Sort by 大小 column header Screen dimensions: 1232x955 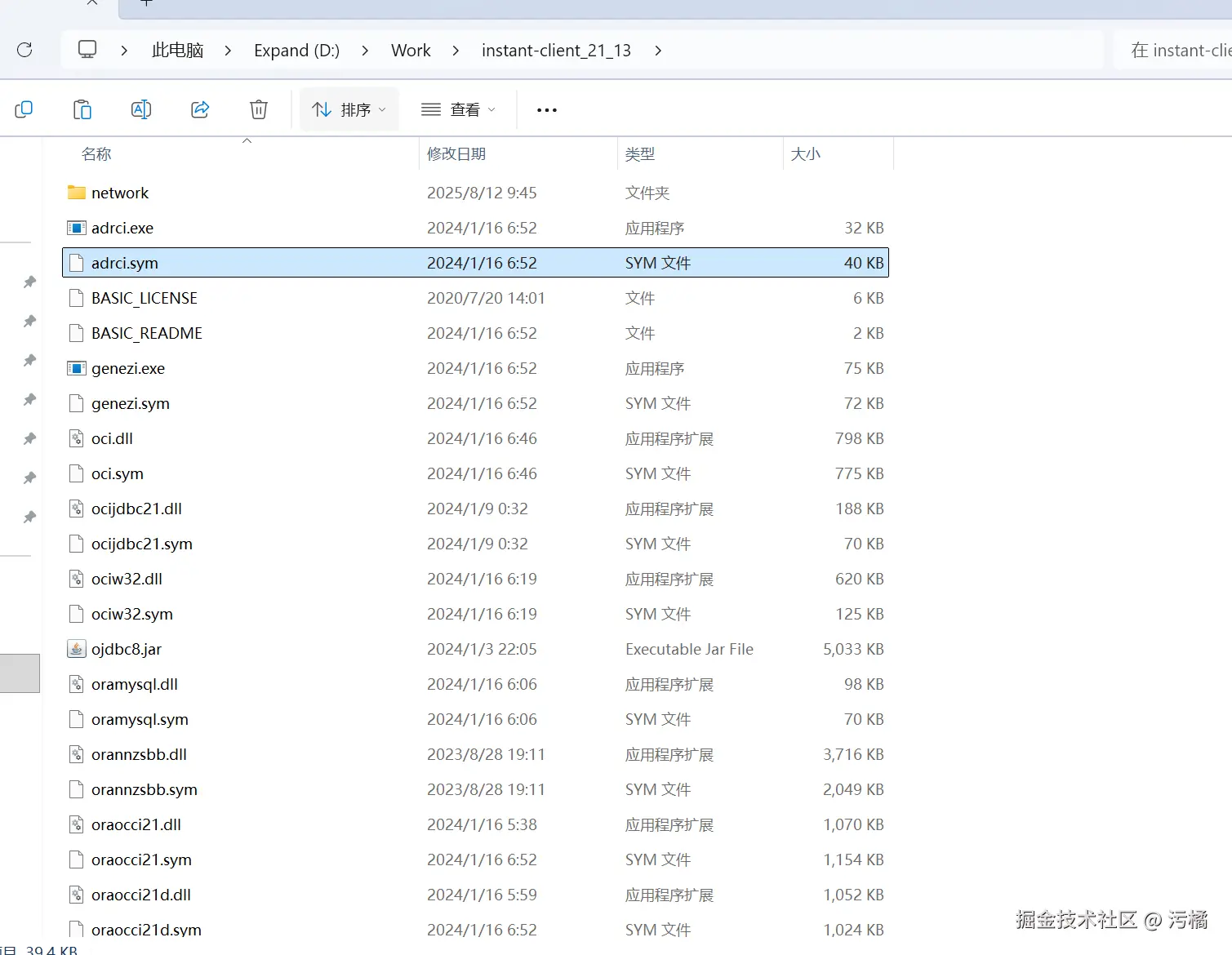pyautogui.click(x=806, y=153)
